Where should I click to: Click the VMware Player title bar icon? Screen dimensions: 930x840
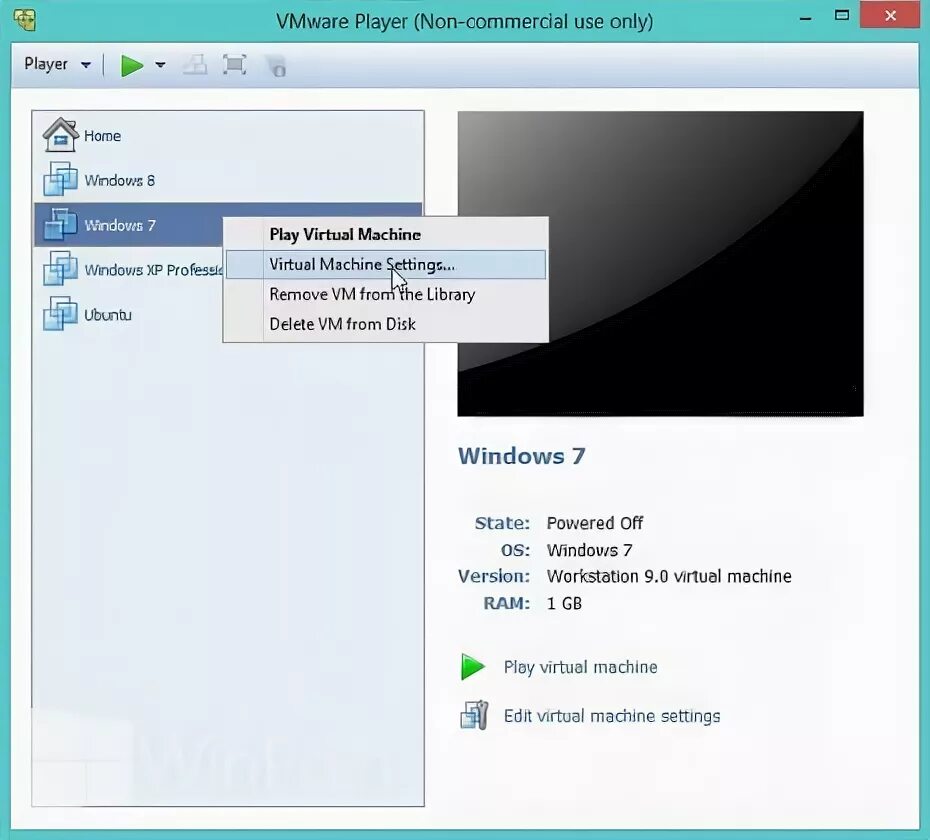click(x=24, y=20)
